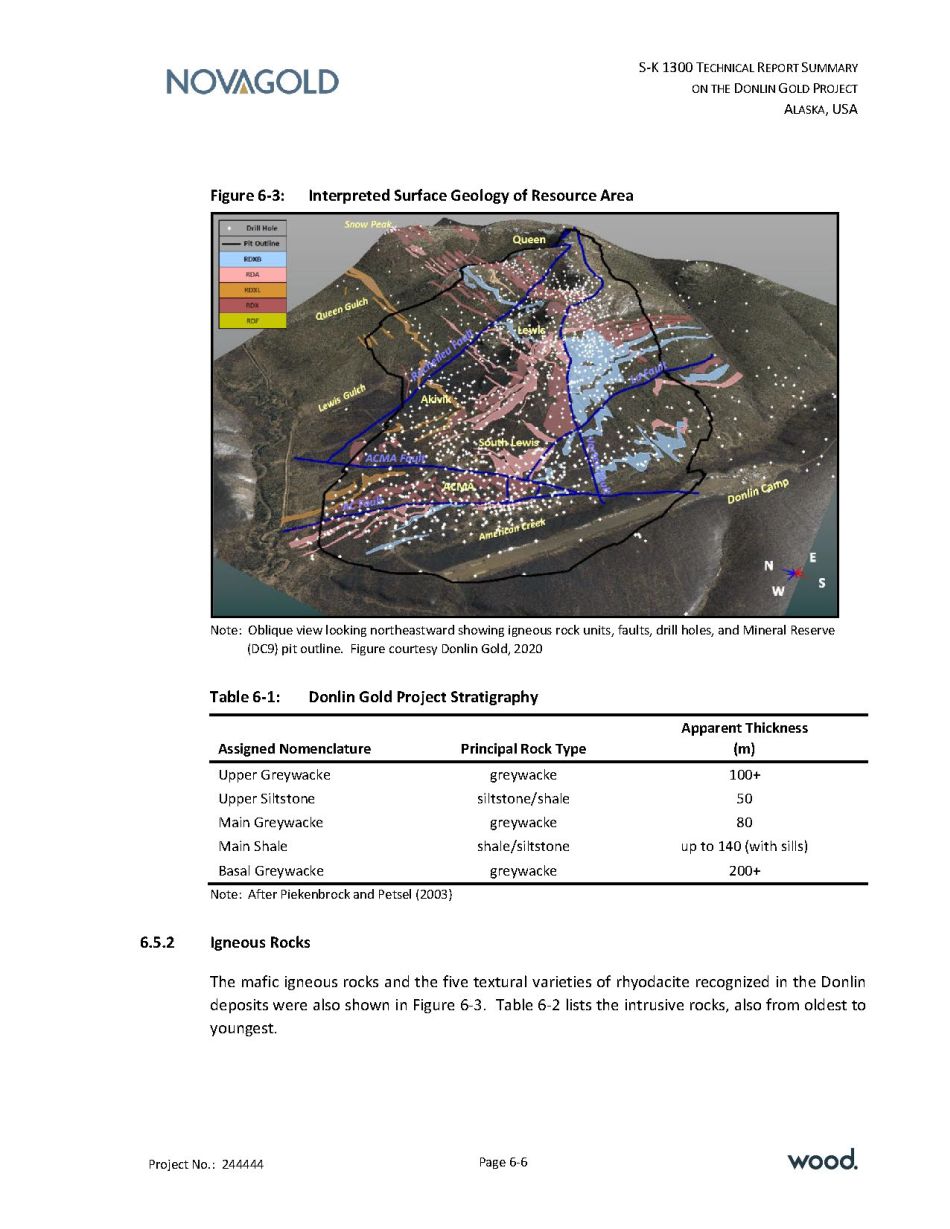Click the 'Page 6-6' footer text
The image size is (950, 1229).
click(503, 1162)
